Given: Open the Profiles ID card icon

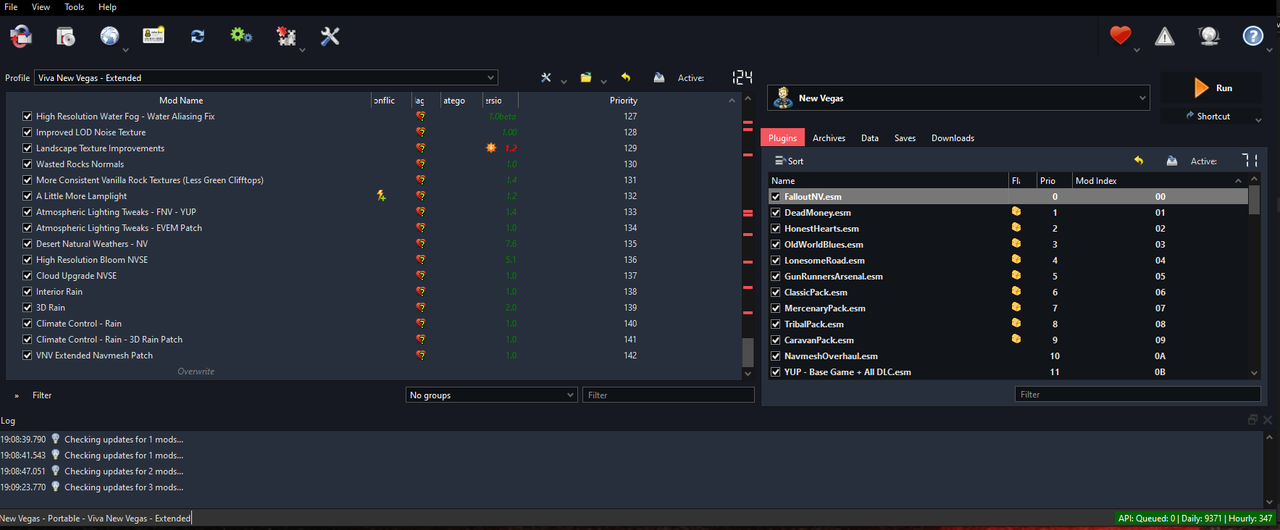Looking at the screenshot, I should pos(153,36).
